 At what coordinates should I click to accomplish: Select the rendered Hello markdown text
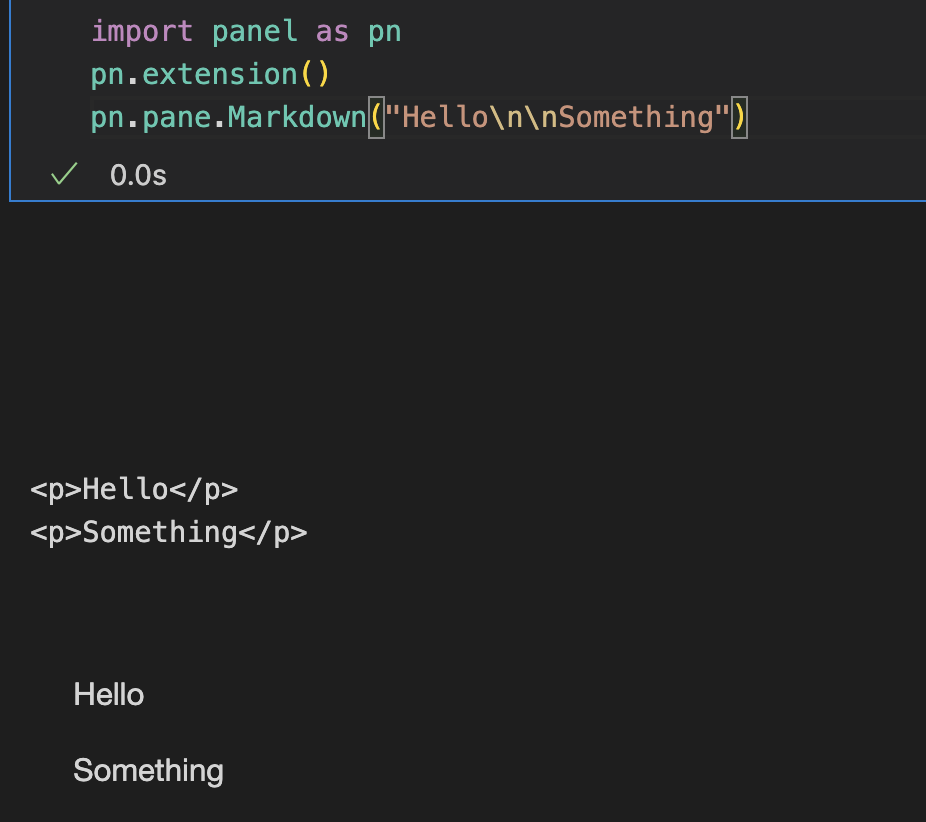coord(108,694)
